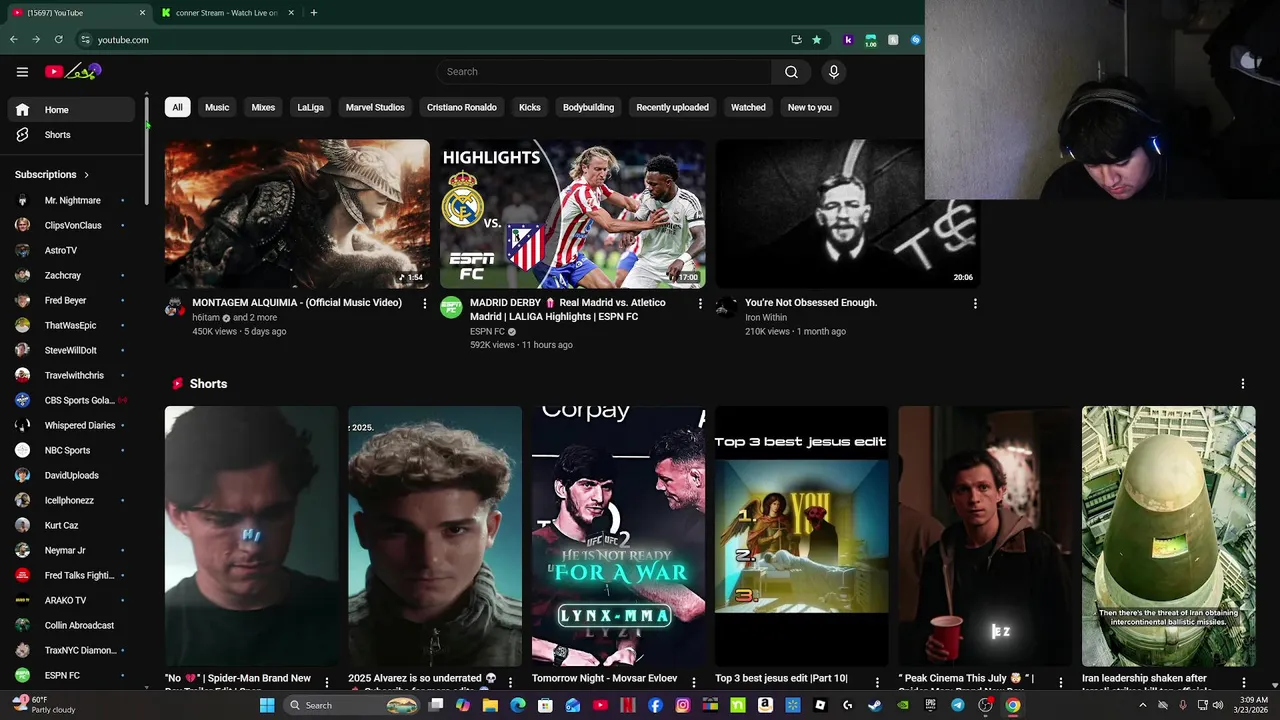Open Whispered Diaries subscription channel
1280x720 pixels.
[x=71, y=425]
